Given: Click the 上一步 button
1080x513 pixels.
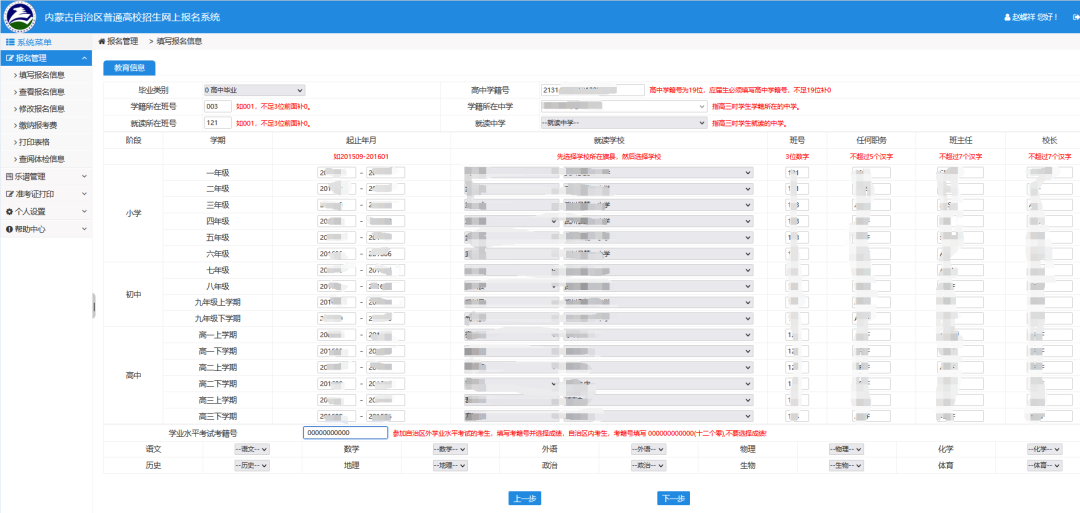Looking at the screenshot, I should [x=524, y=498].
